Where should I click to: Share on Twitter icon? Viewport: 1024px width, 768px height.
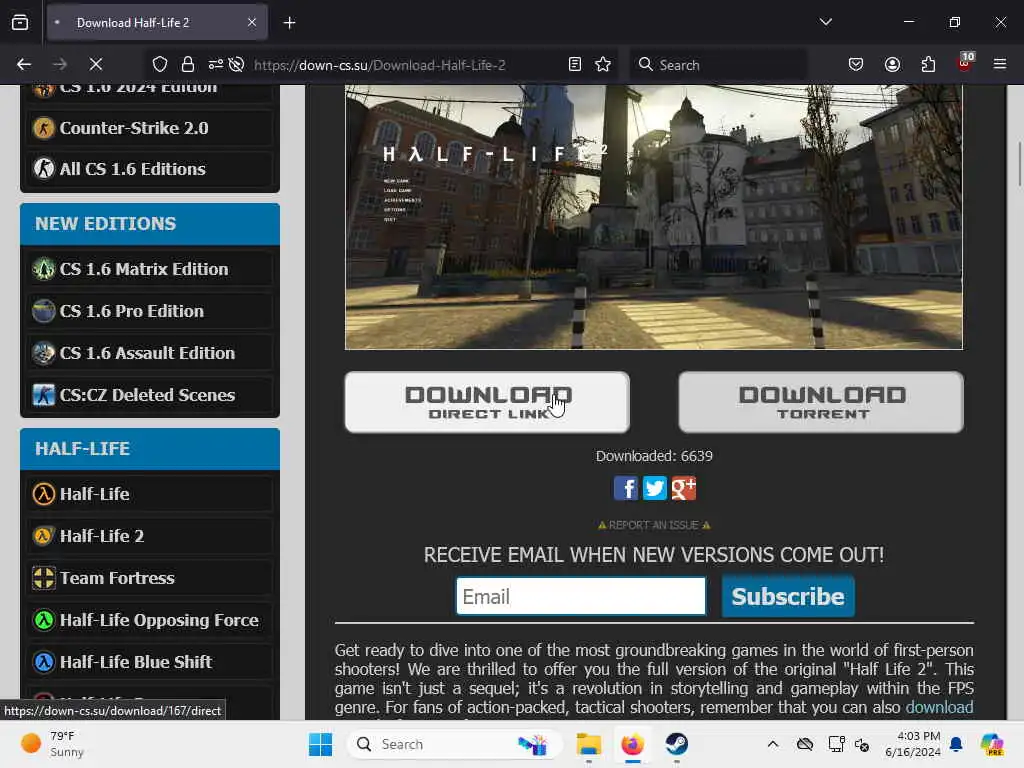coord(654,488)
